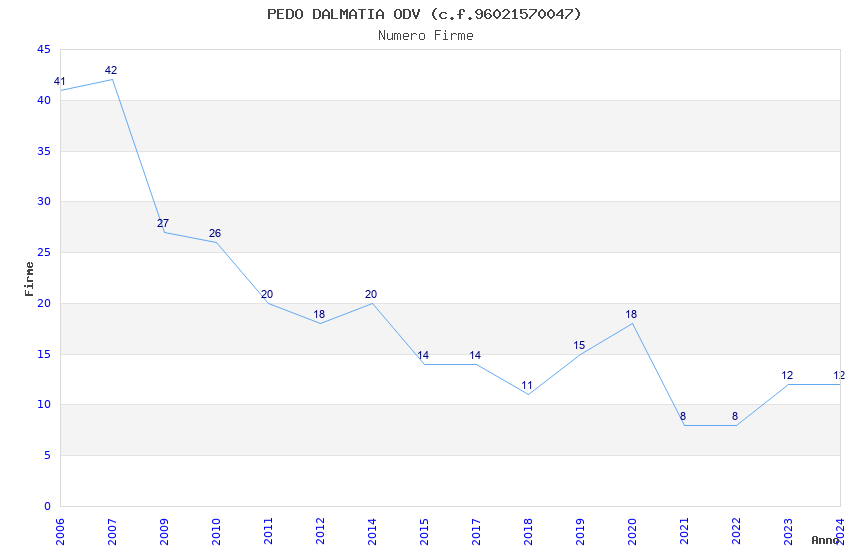Screen dimensions: 850x550
Task: Click the 45 y-axis tick label
Action: [43, 50]
